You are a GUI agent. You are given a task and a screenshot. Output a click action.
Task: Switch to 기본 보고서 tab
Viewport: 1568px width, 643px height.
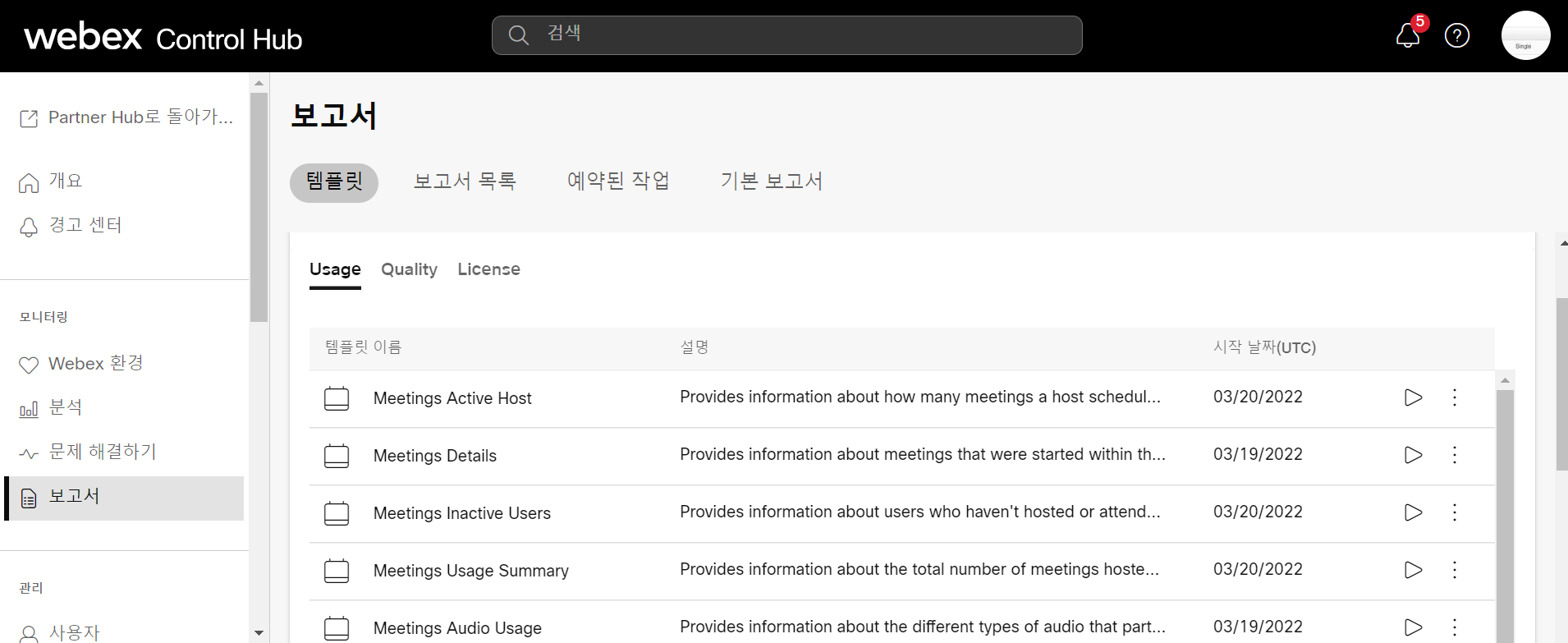(x=772, y=181)
